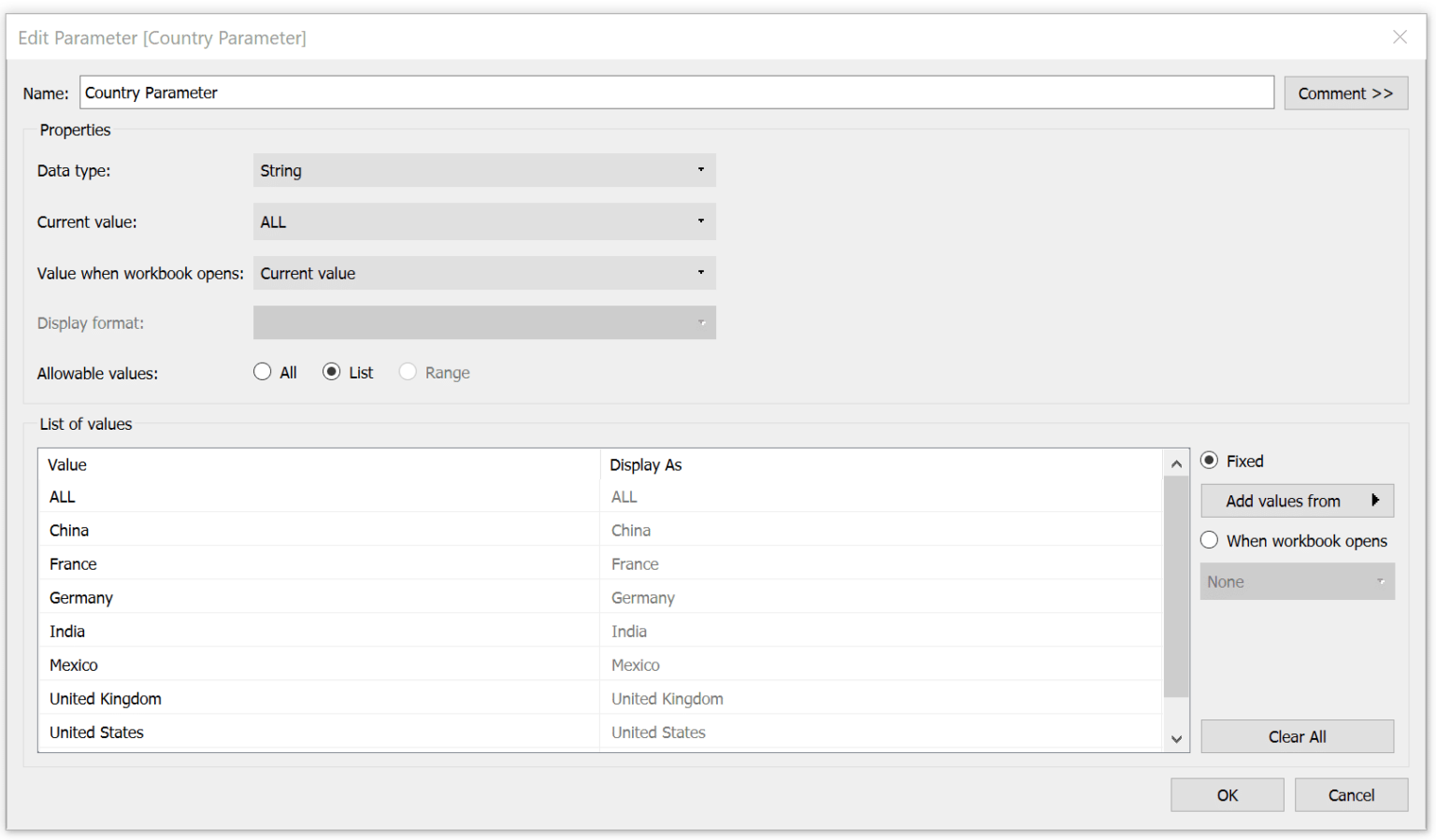
Task: Select the All allowable values option
Action: tap(263, 371)
